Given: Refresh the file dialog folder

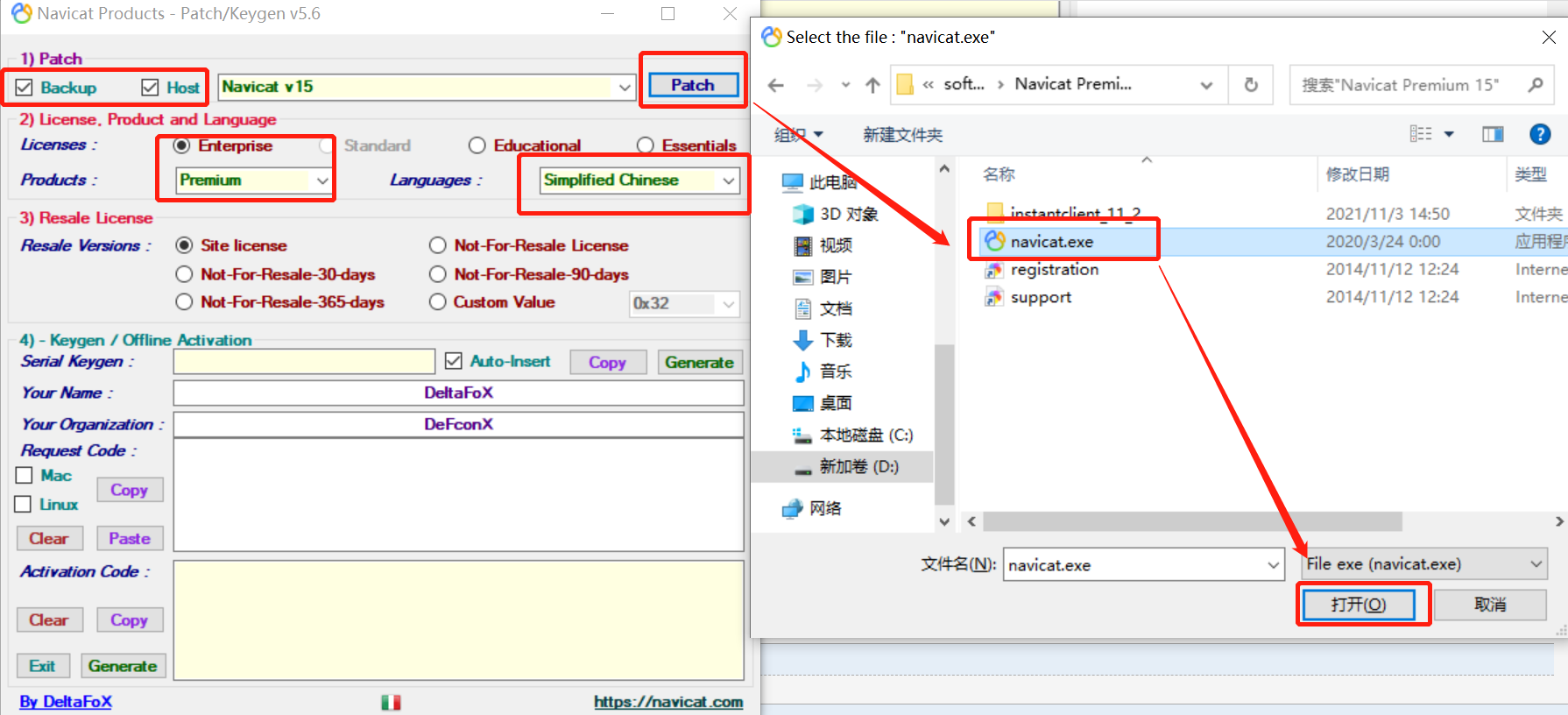Looking at the screenshot, I should click(x=1251, y=85).
